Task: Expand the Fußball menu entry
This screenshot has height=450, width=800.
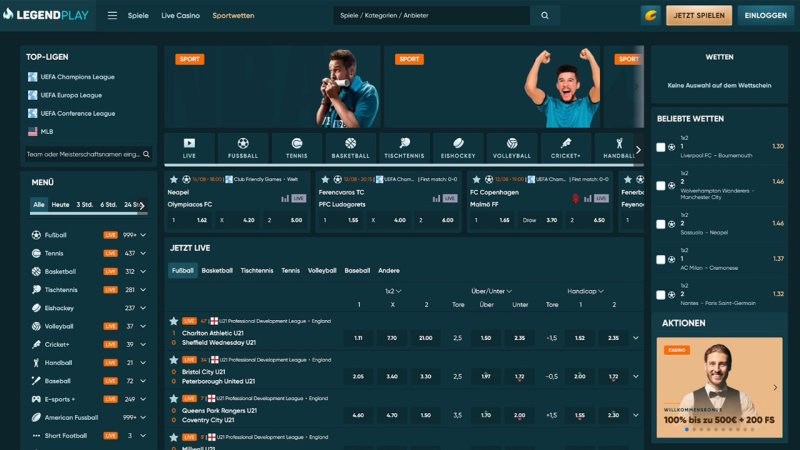Action: pyautogui.click(x=143, y=234)
